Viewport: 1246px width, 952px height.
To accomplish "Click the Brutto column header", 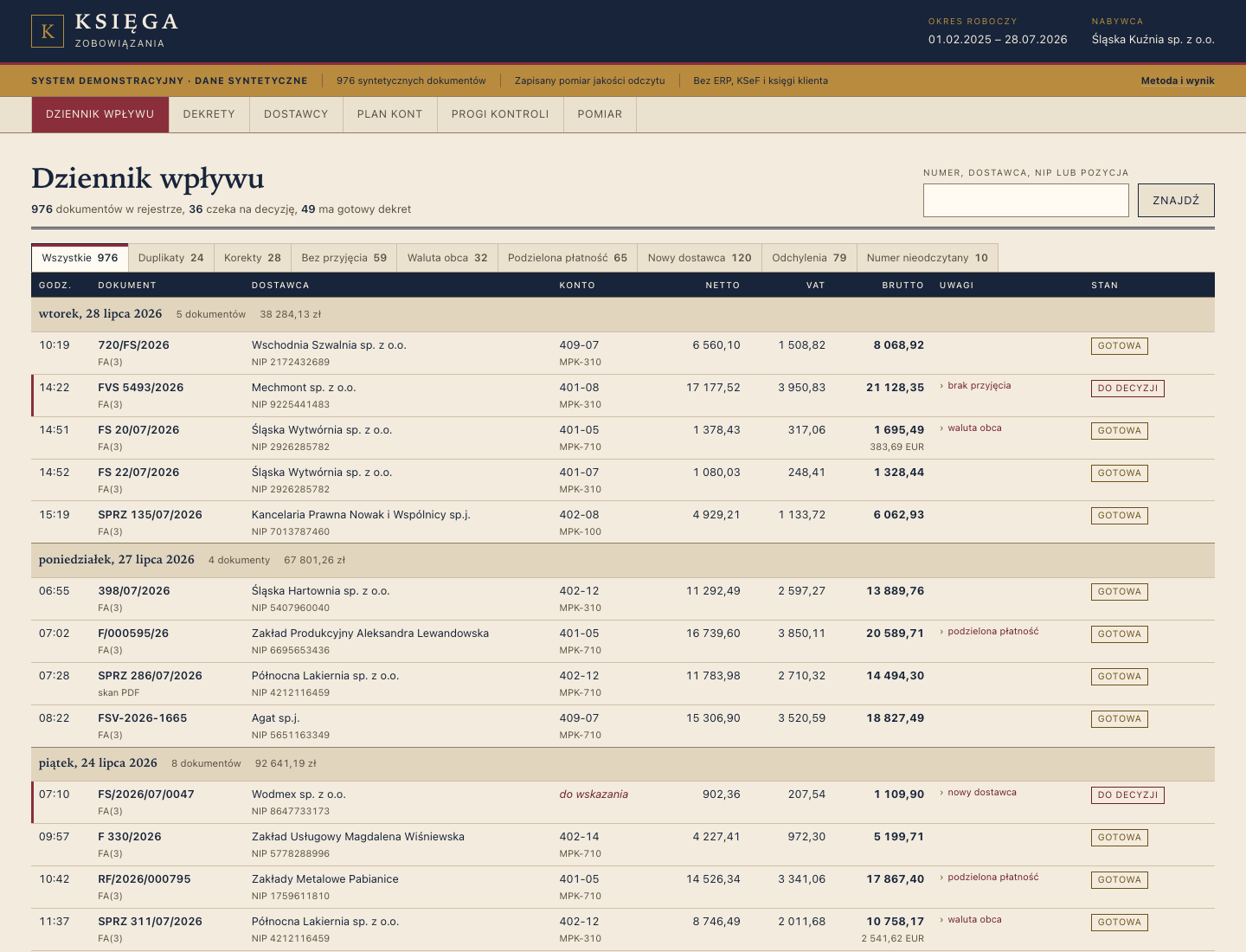I will [902, 286].
